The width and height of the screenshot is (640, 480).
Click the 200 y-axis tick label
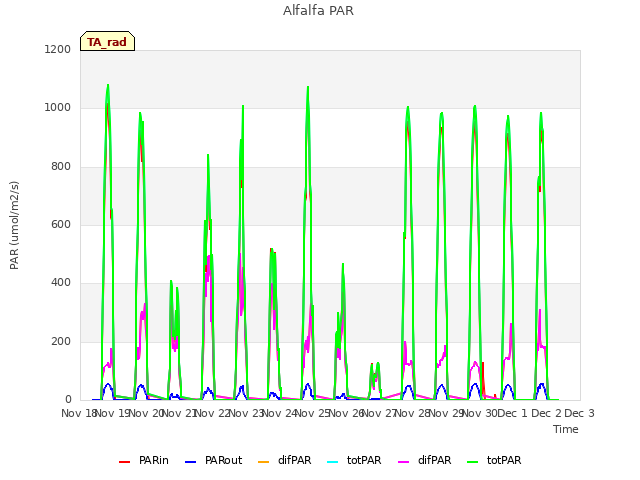(x=61, y=342)
